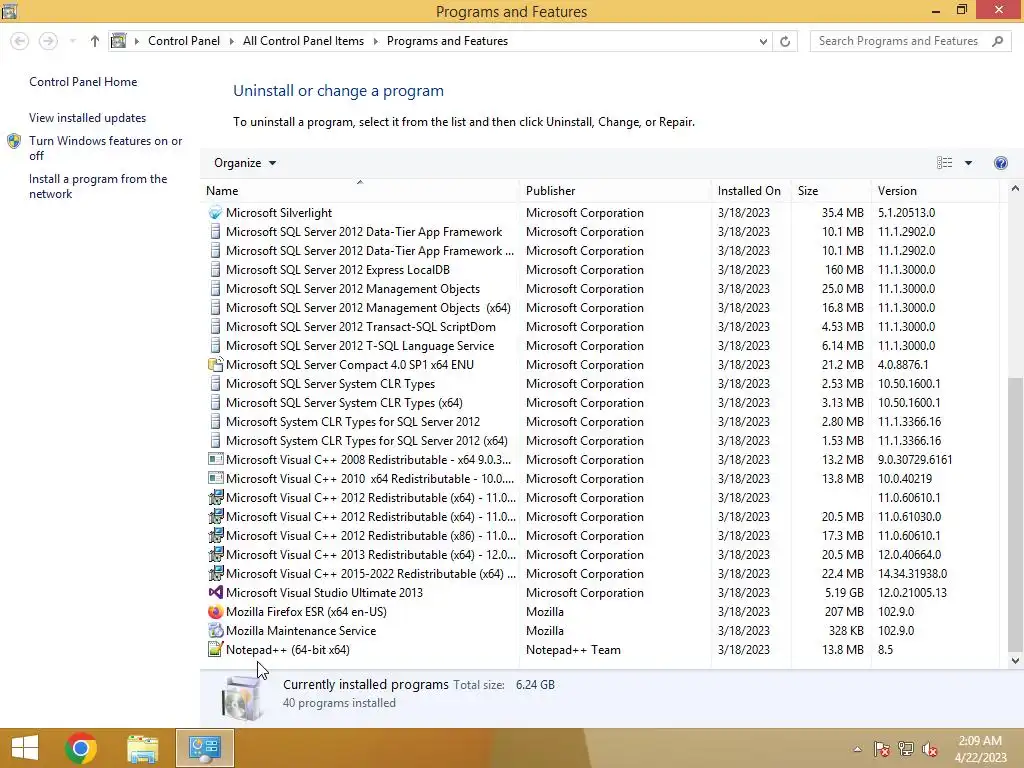1024x768 pixels.
Task: Click the change view icon
Action: point(944,163)
